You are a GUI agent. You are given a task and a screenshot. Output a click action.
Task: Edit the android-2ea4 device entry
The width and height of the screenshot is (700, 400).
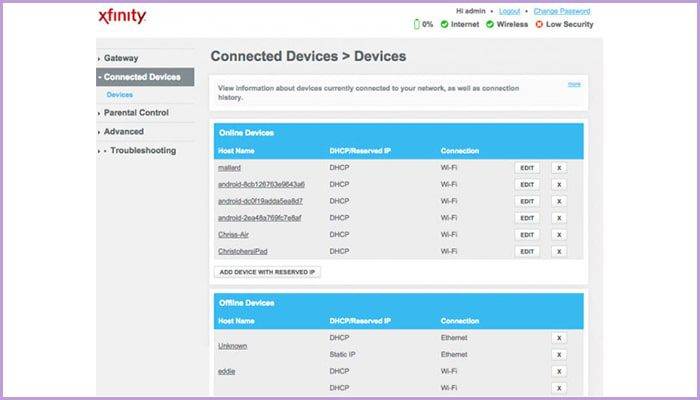pos(527,218)
